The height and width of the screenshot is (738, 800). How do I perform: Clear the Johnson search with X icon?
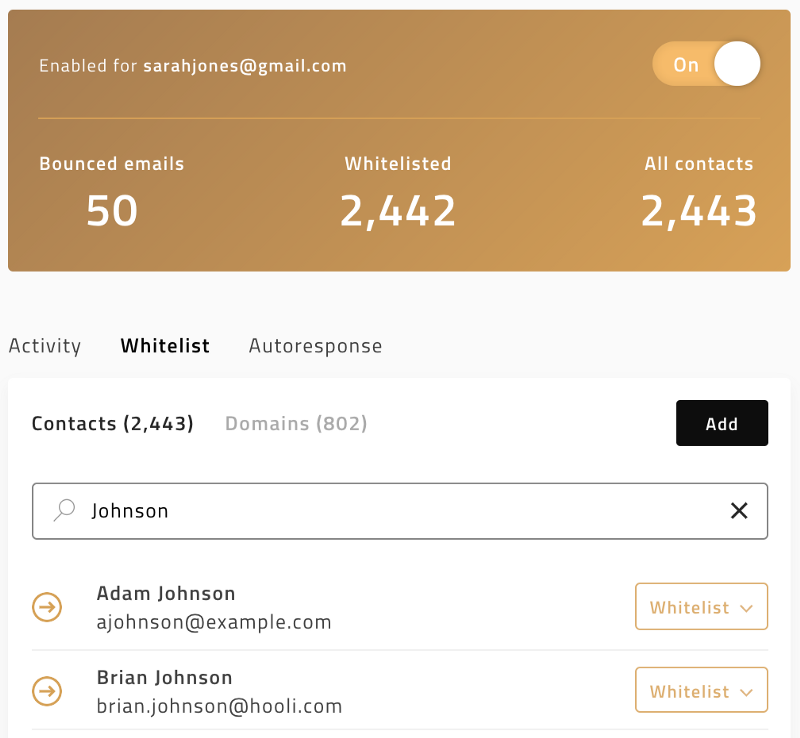click(x=739, y=510)
